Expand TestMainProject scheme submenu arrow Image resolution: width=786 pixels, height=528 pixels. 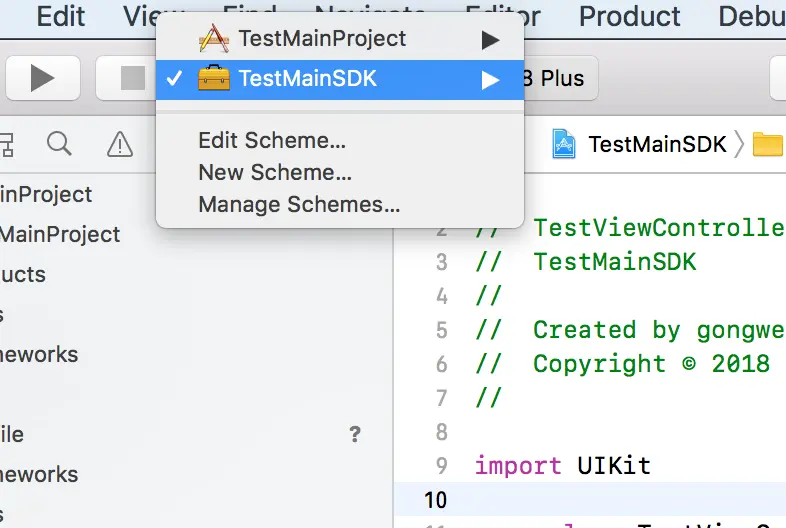click(x=491, y=40)
